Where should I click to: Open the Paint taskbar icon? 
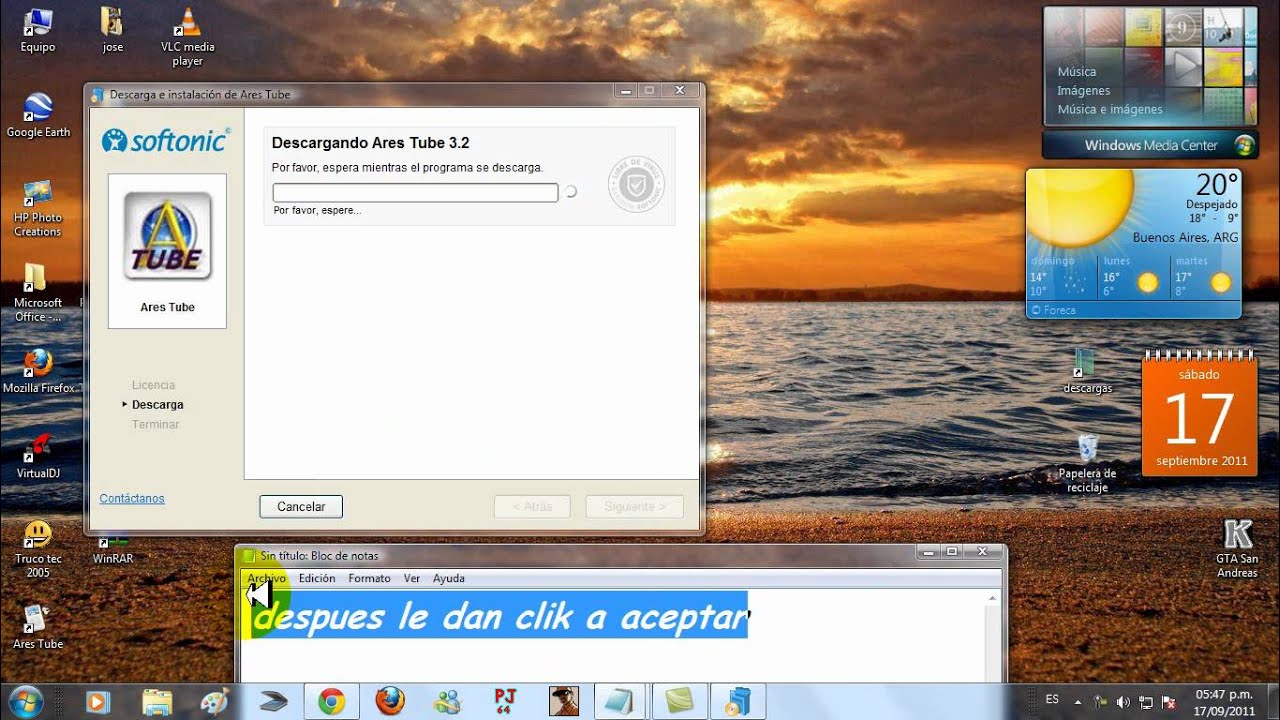pyautogui.click(x=214, y=701)
